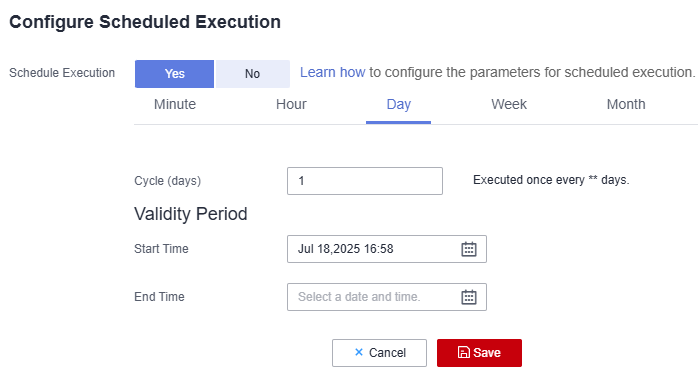Click the Start Time date field
698x372 pixels.
(x=387, y=249)
